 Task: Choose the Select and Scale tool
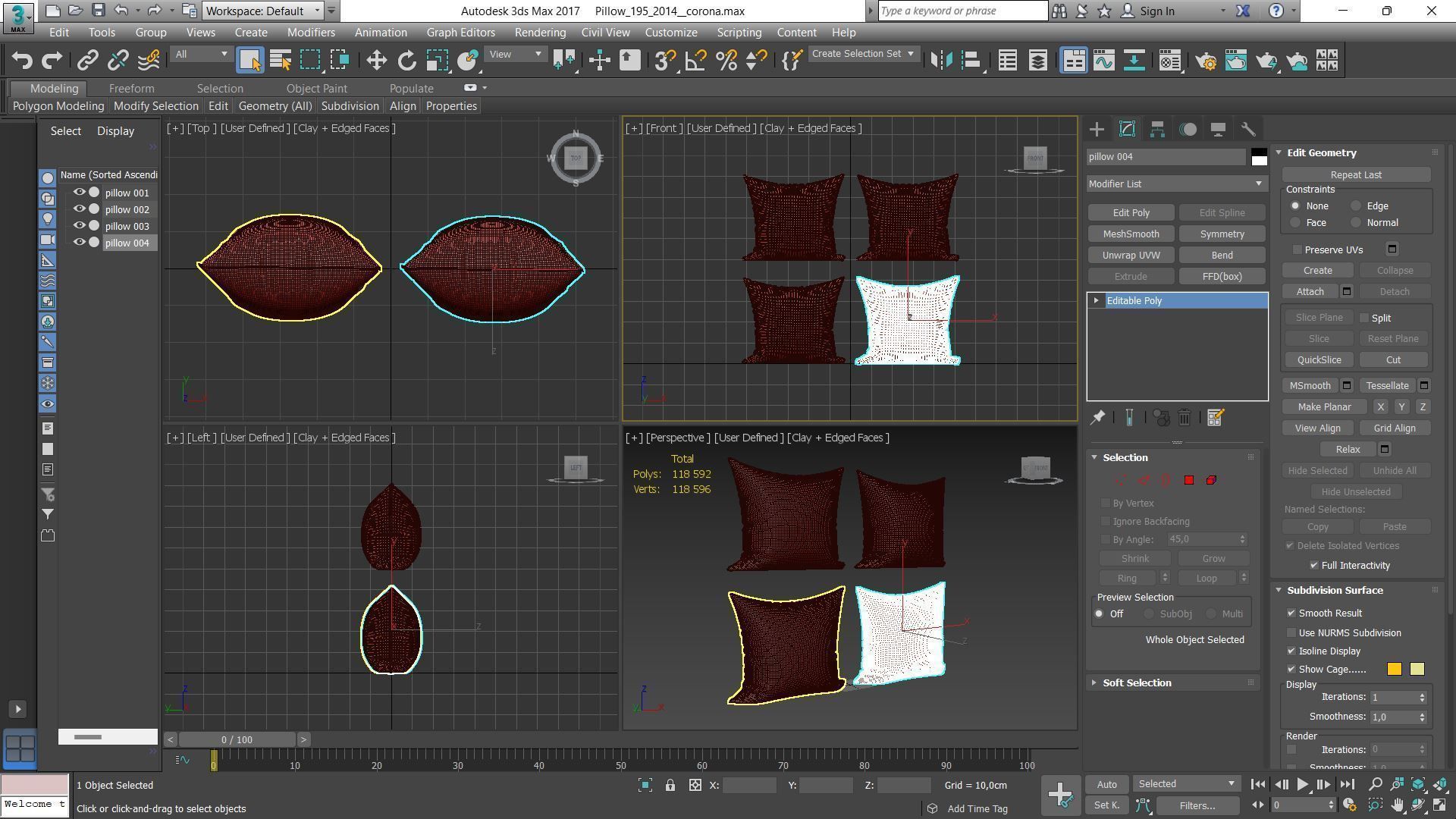tap(437, 61)
